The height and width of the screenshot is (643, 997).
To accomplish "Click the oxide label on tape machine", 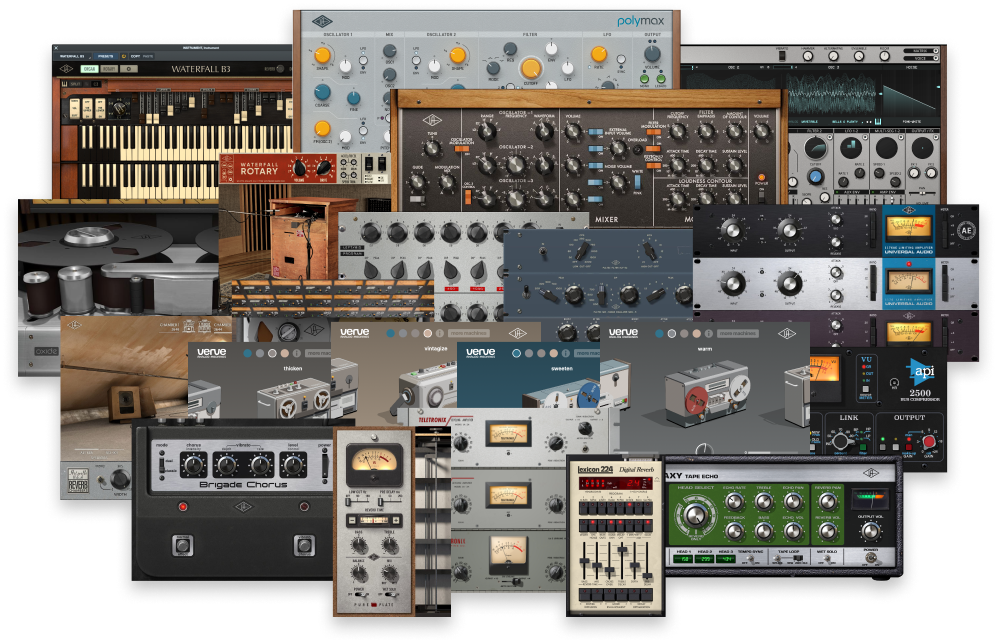I will (46, 351).
